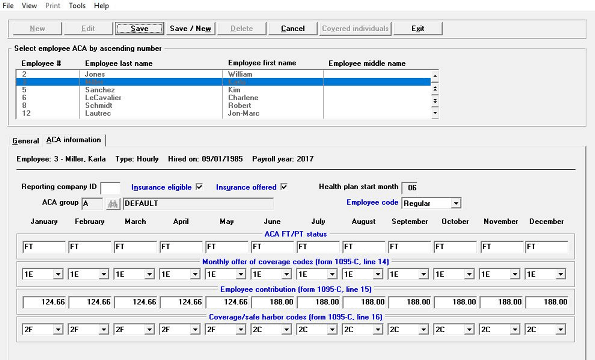Click July ACA FT/PT status field
Viewport: 595px width, 360px height.
(318, 247)
